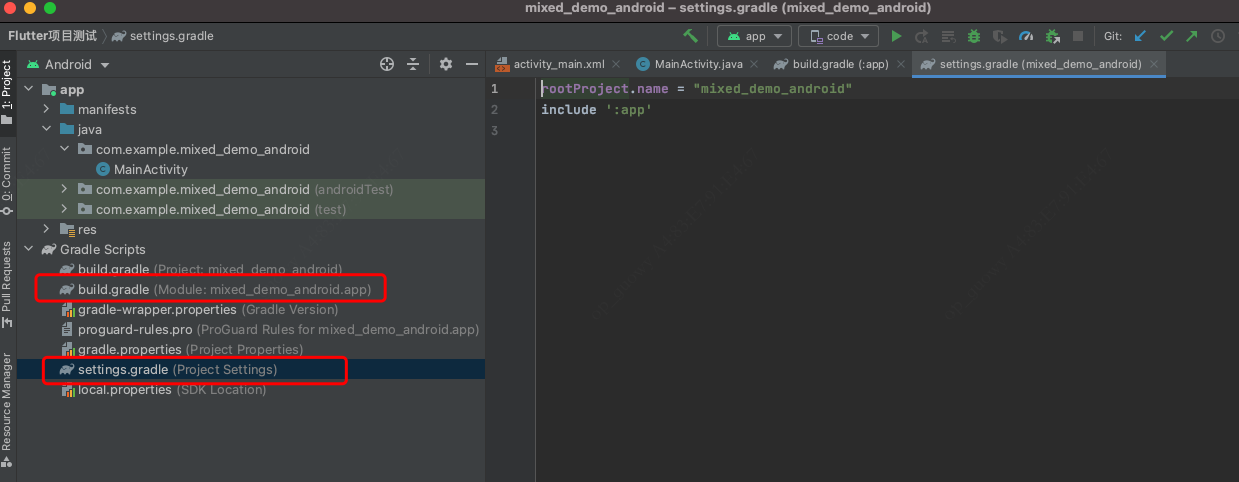Open the code device selector dropdown
The height and width of the screenshot is (482, 1239).
pyautogui.click(x=838, y=36)
